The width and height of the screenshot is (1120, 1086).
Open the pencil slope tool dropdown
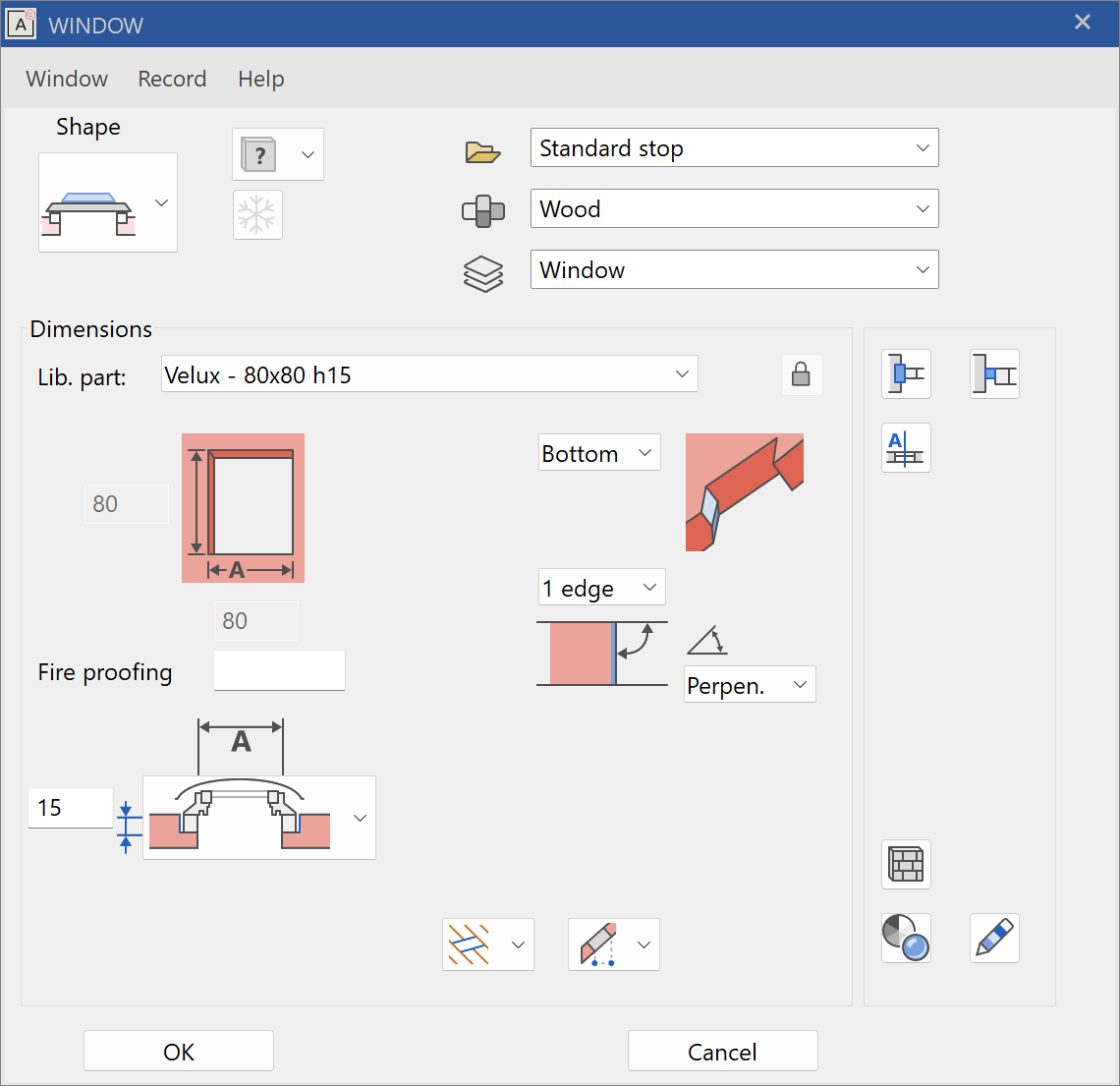tap(614, 944)
